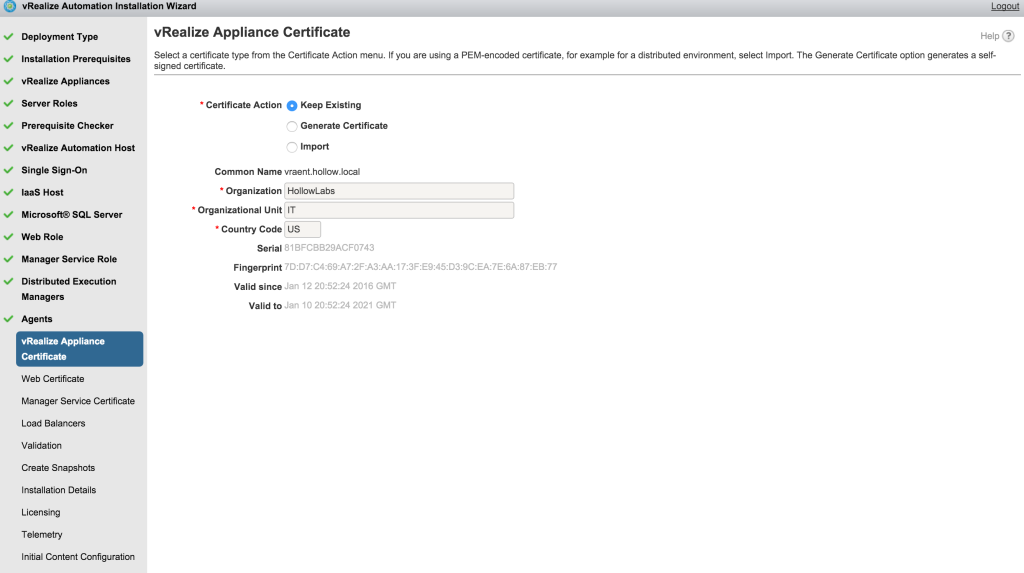Select the Import certificate radio button
Viewport: 1024px width, 573px height.
(x=292, y=147)
